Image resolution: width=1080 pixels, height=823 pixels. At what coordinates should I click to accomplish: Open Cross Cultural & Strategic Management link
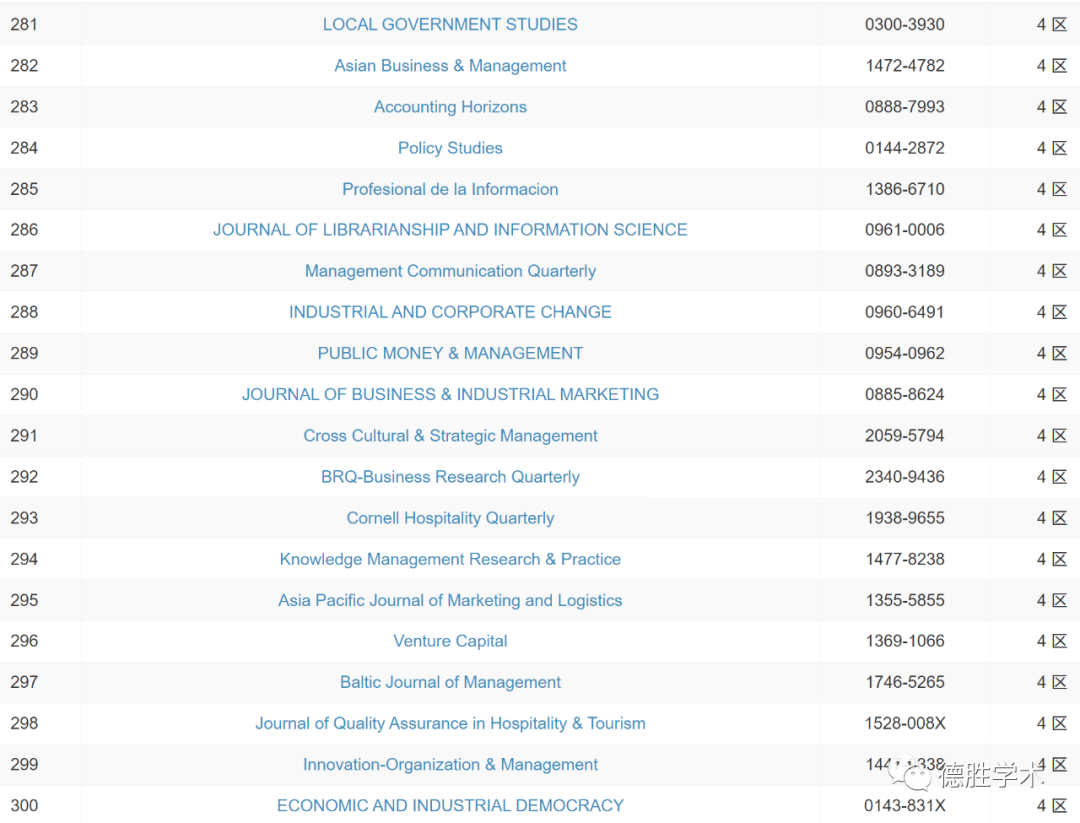tap(450, 435)
